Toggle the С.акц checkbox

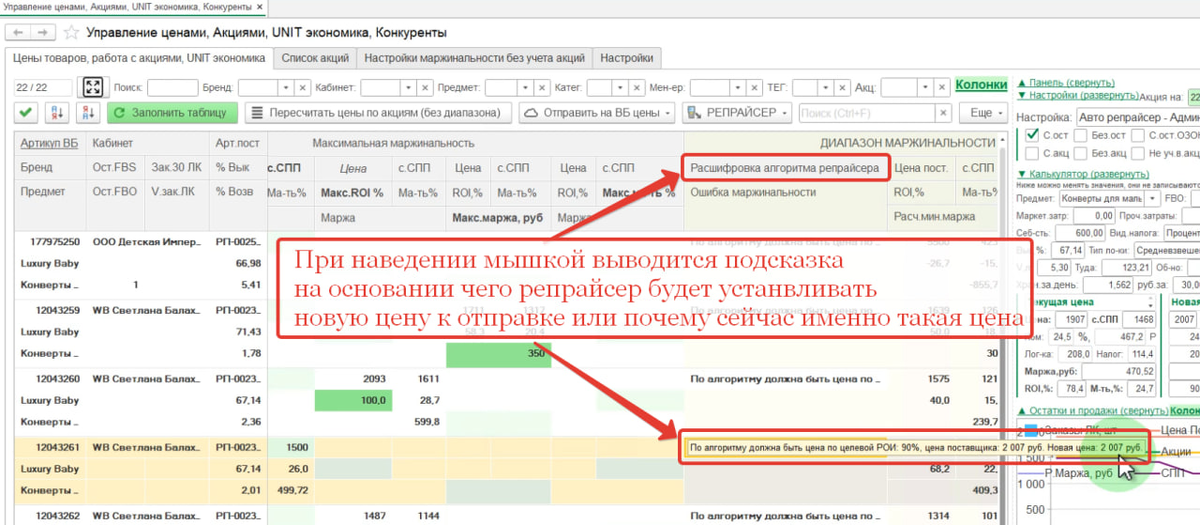1031,153
